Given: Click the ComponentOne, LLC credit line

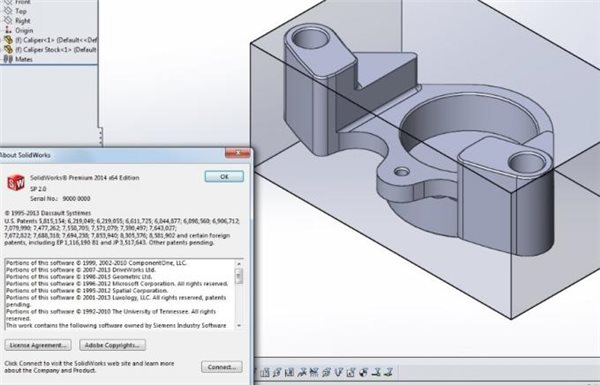Looking at the screenshot, I should 96,263.
